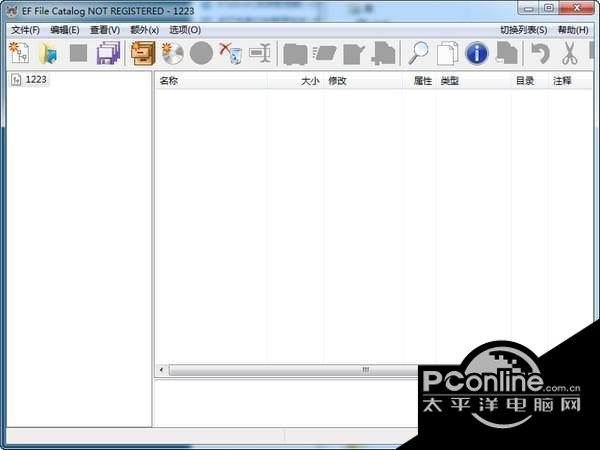The height and width of the screenshot is (450, 600).
Task: Open the 帮助(H) menu
Action: click(573, 30)
